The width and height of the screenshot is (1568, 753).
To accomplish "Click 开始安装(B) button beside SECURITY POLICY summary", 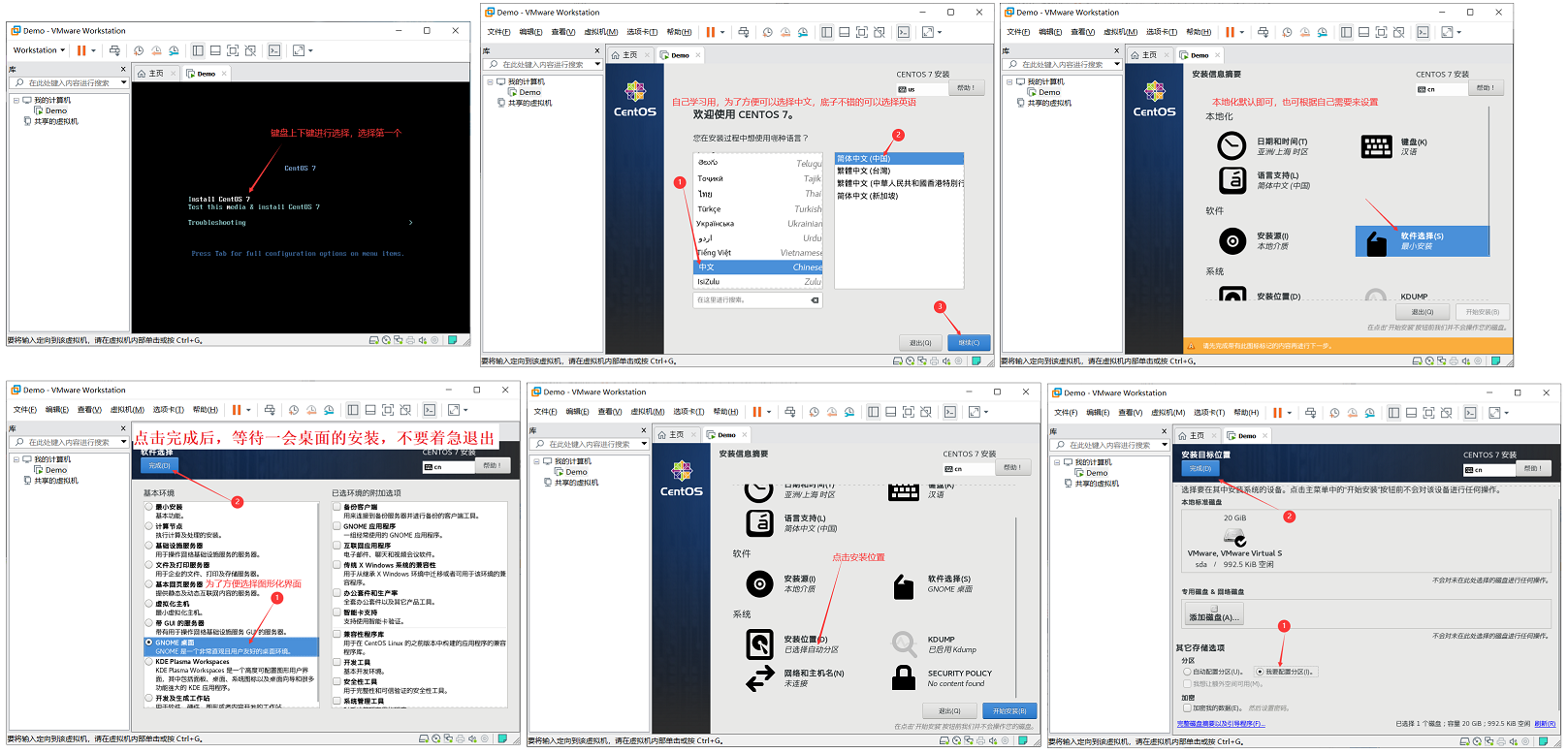I will 1009,711.
